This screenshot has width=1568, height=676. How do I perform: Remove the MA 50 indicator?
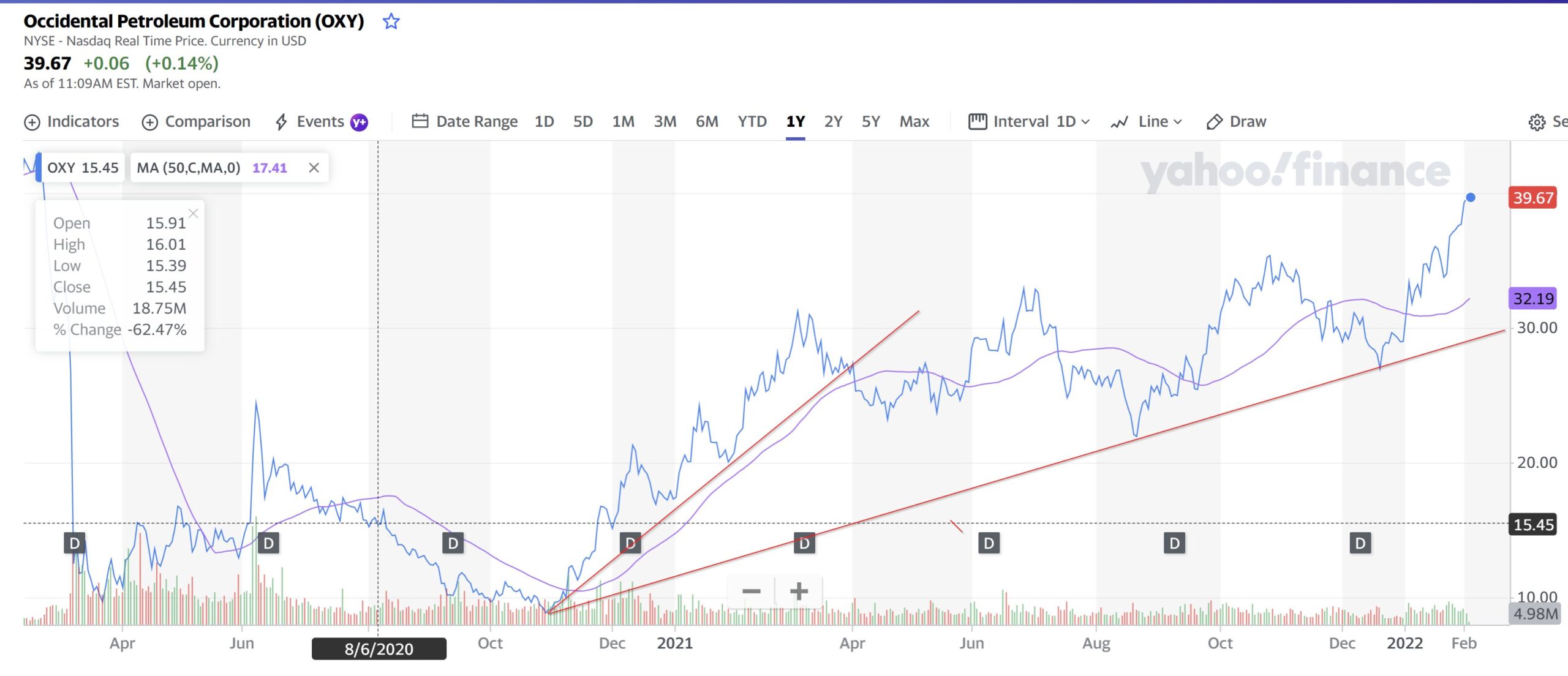[x=314, y=168]
